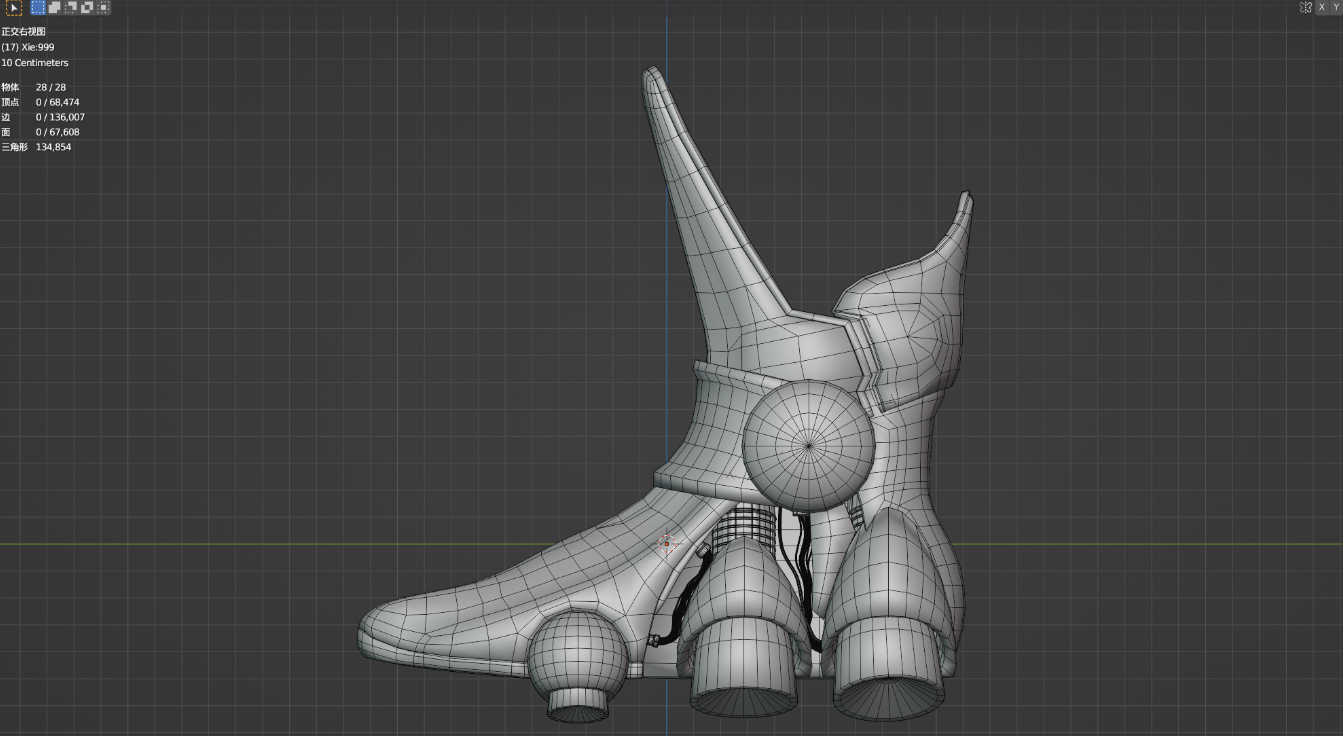Choose the Extend Selection mode icon
This screenshot has height=736, width=1343.
54,7
